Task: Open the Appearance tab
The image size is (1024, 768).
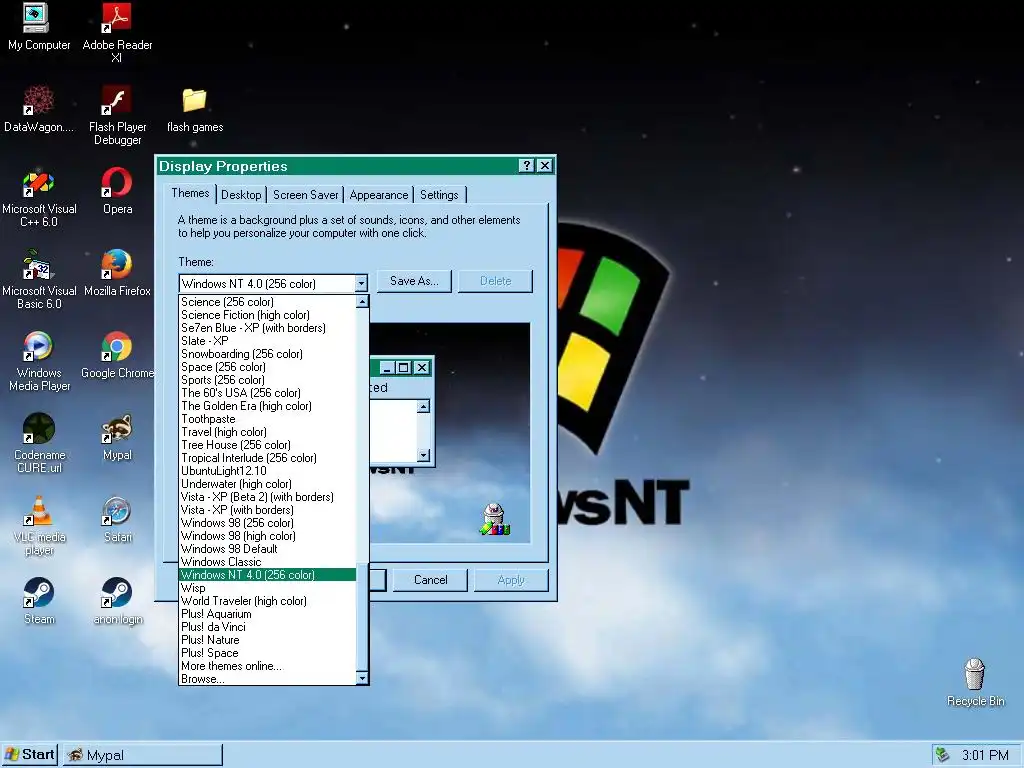Action: (379, 195)
